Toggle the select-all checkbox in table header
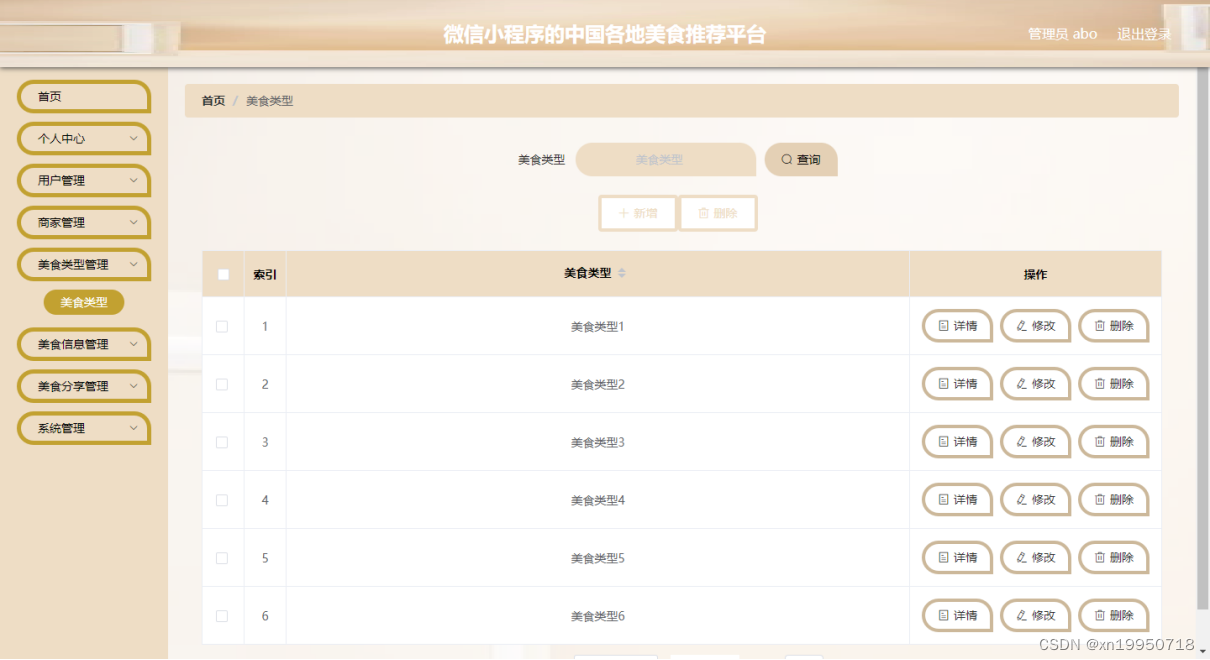Viewport: 1210px width, 660px height. point(223,274)
